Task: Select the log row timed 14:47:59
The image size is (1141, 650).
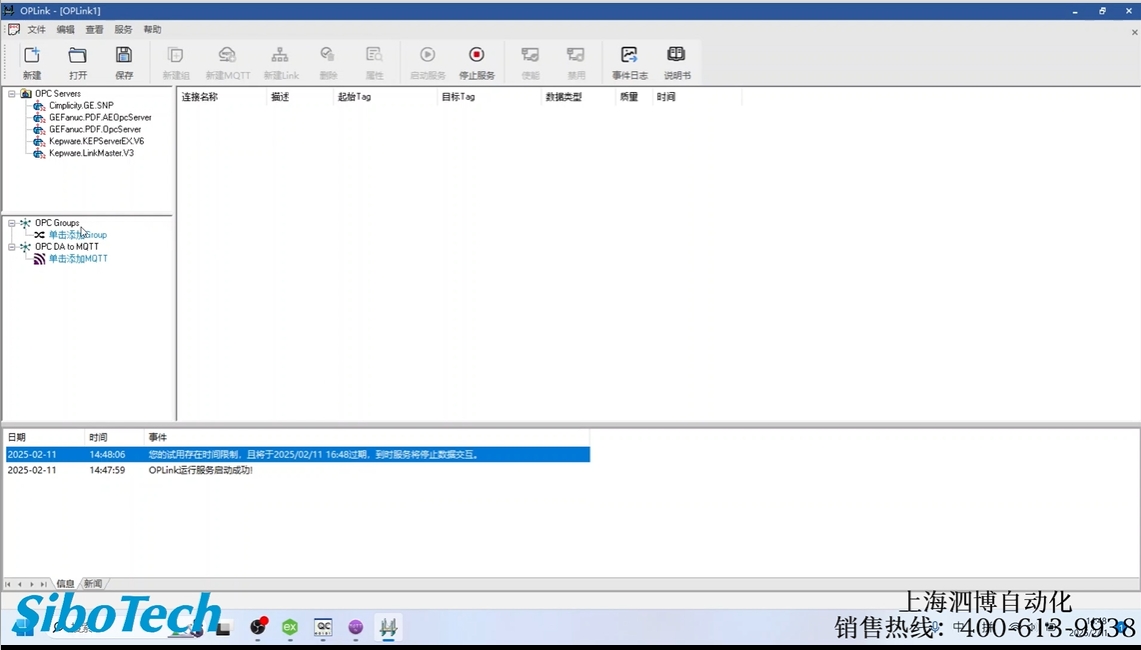Action: 200,470
